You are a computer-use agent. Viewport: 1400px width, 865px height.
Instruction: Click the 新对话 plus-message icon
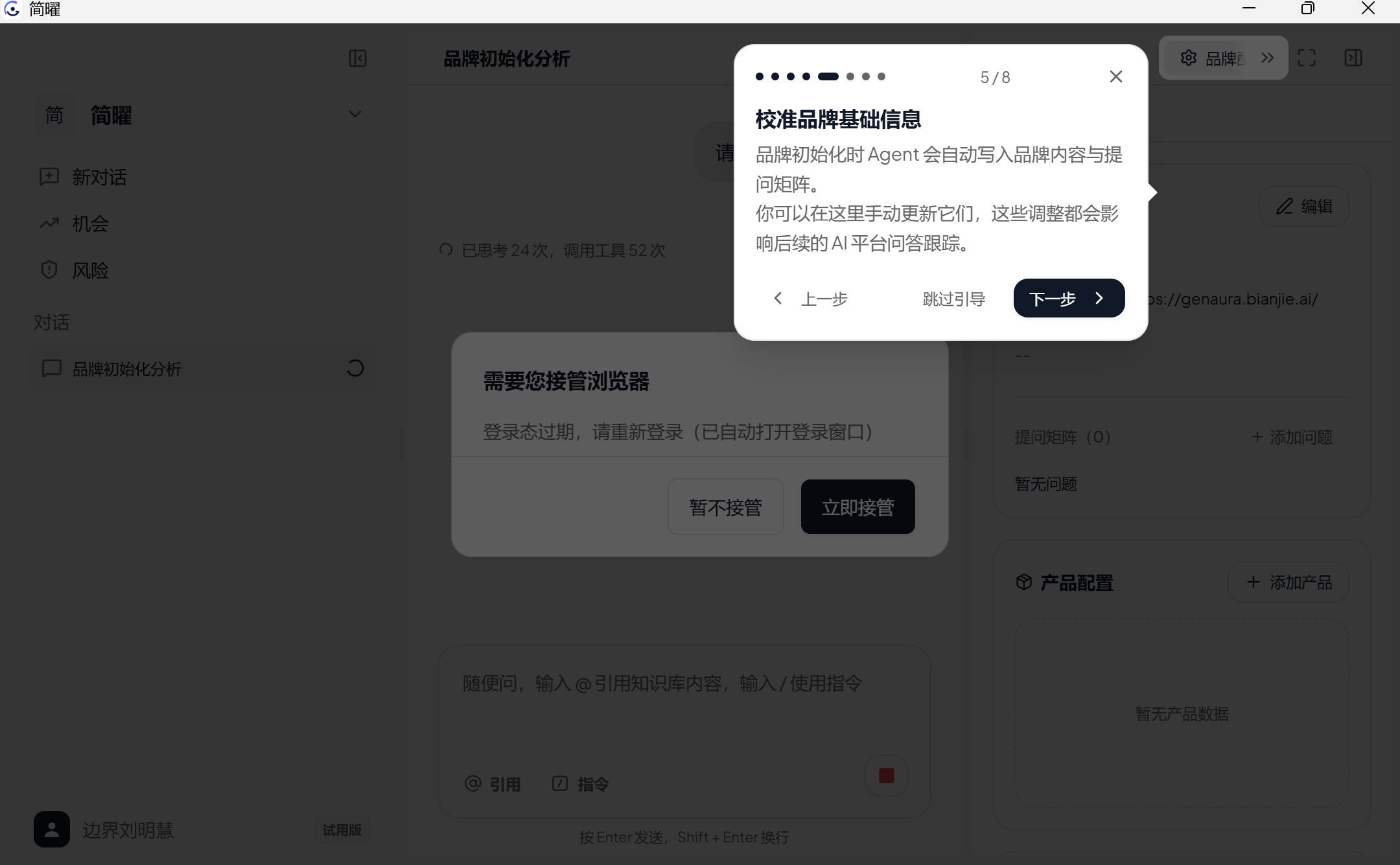coord(49,177)
